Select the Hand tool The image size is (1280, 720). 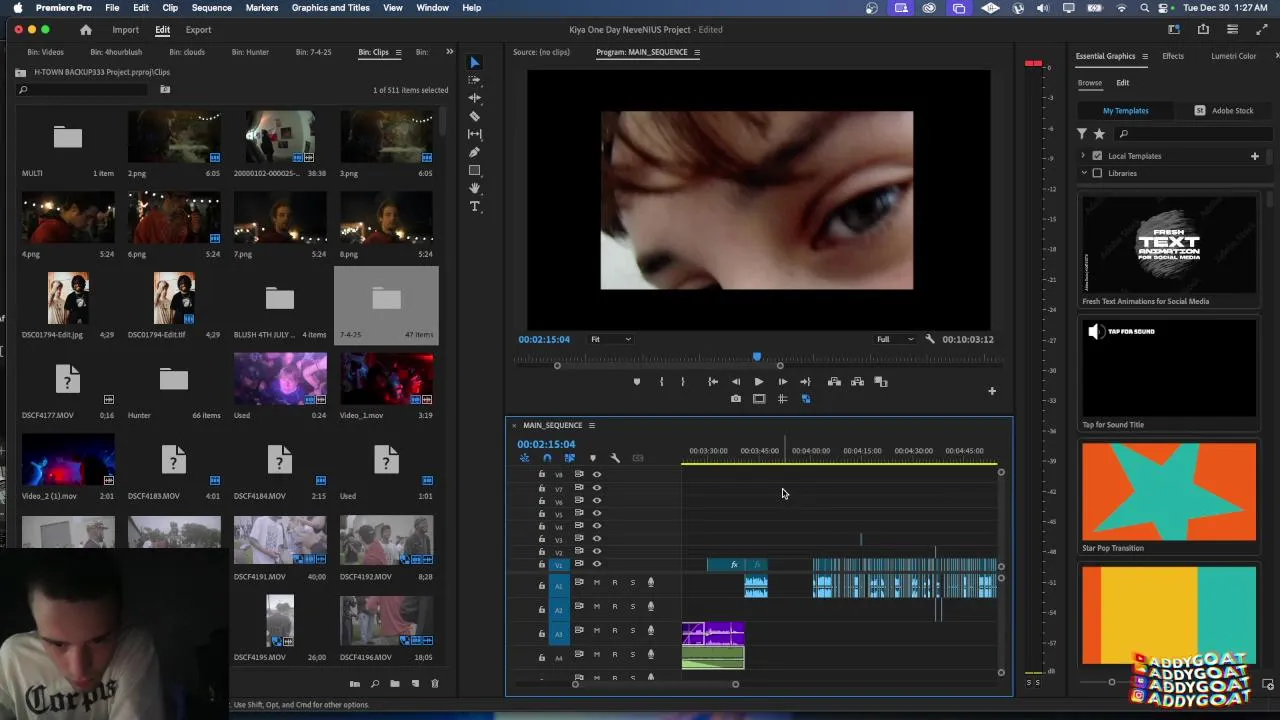tap(475, 188)
